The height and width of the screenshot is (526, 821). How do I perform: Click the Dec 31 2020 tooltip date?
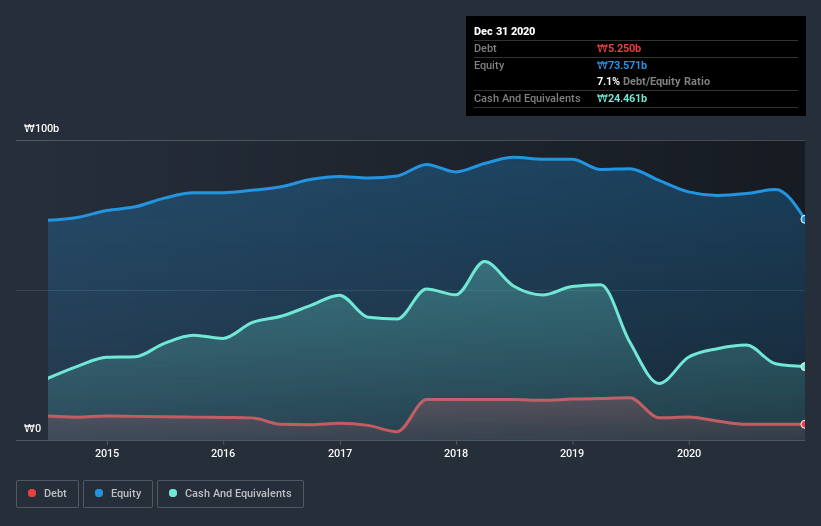click(504, 31)
